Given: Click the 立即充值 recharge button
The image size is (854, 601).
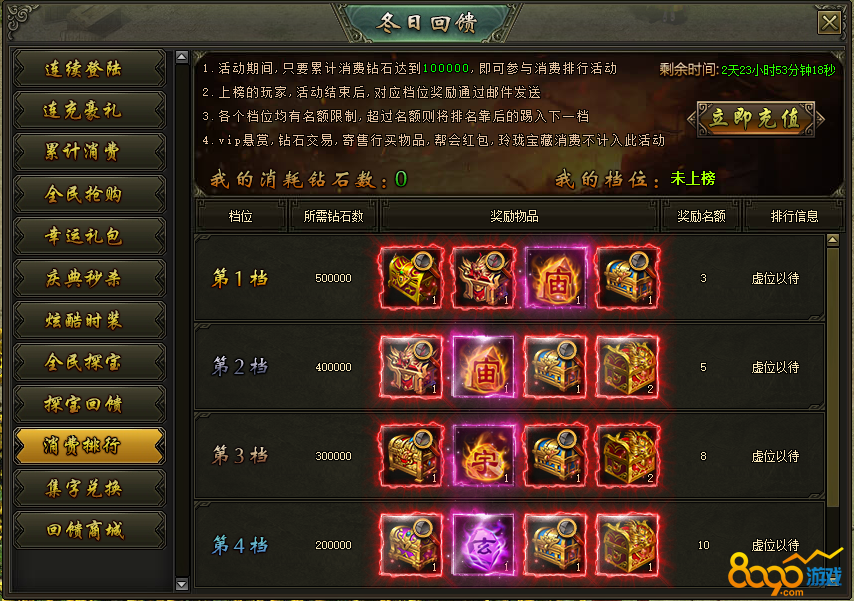Looking at the screenshot, I should [x=756, y=118].
